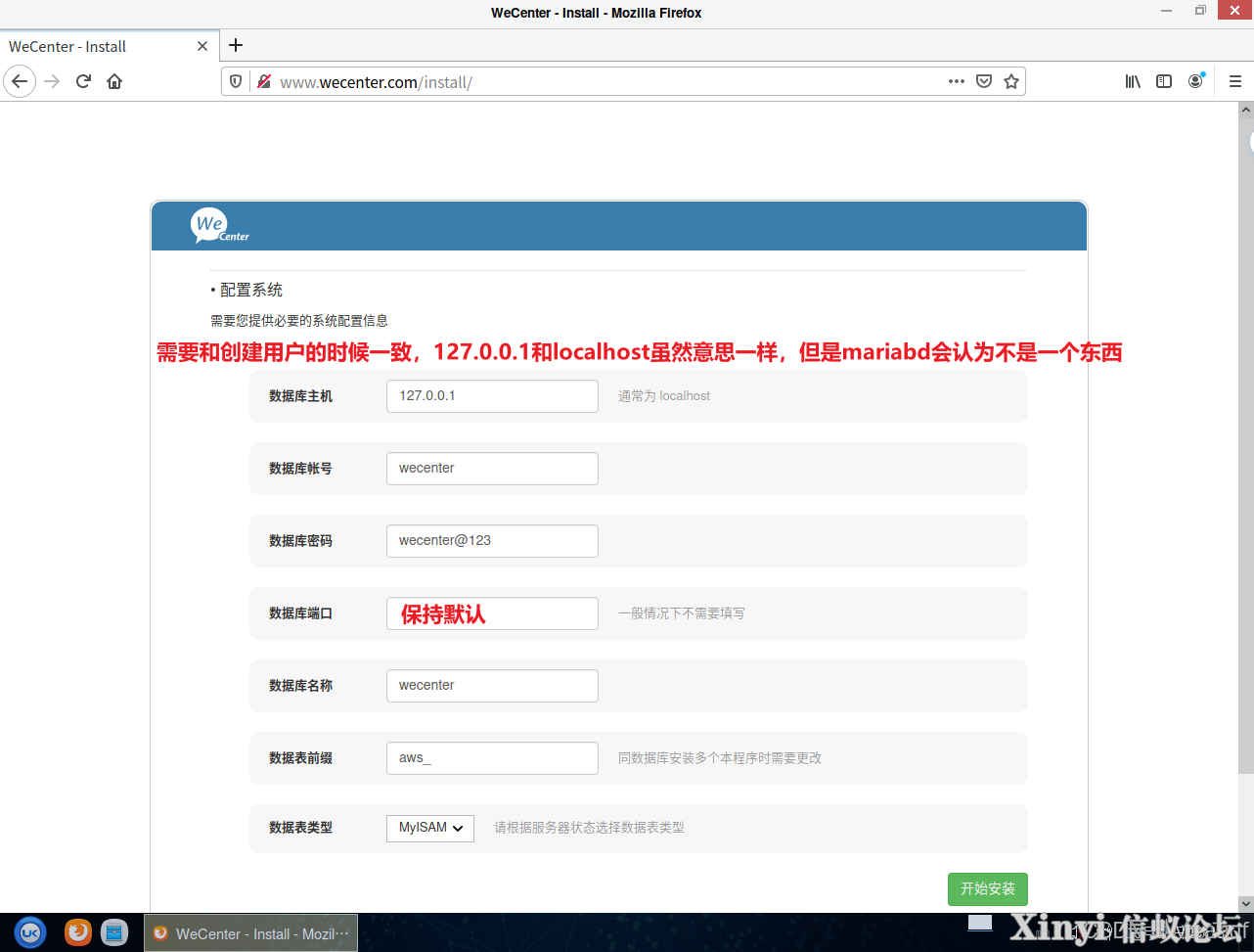Open the Firefox hamburger menu
This screenshot has width=1254, height=952.
[x=1234, y=81]
